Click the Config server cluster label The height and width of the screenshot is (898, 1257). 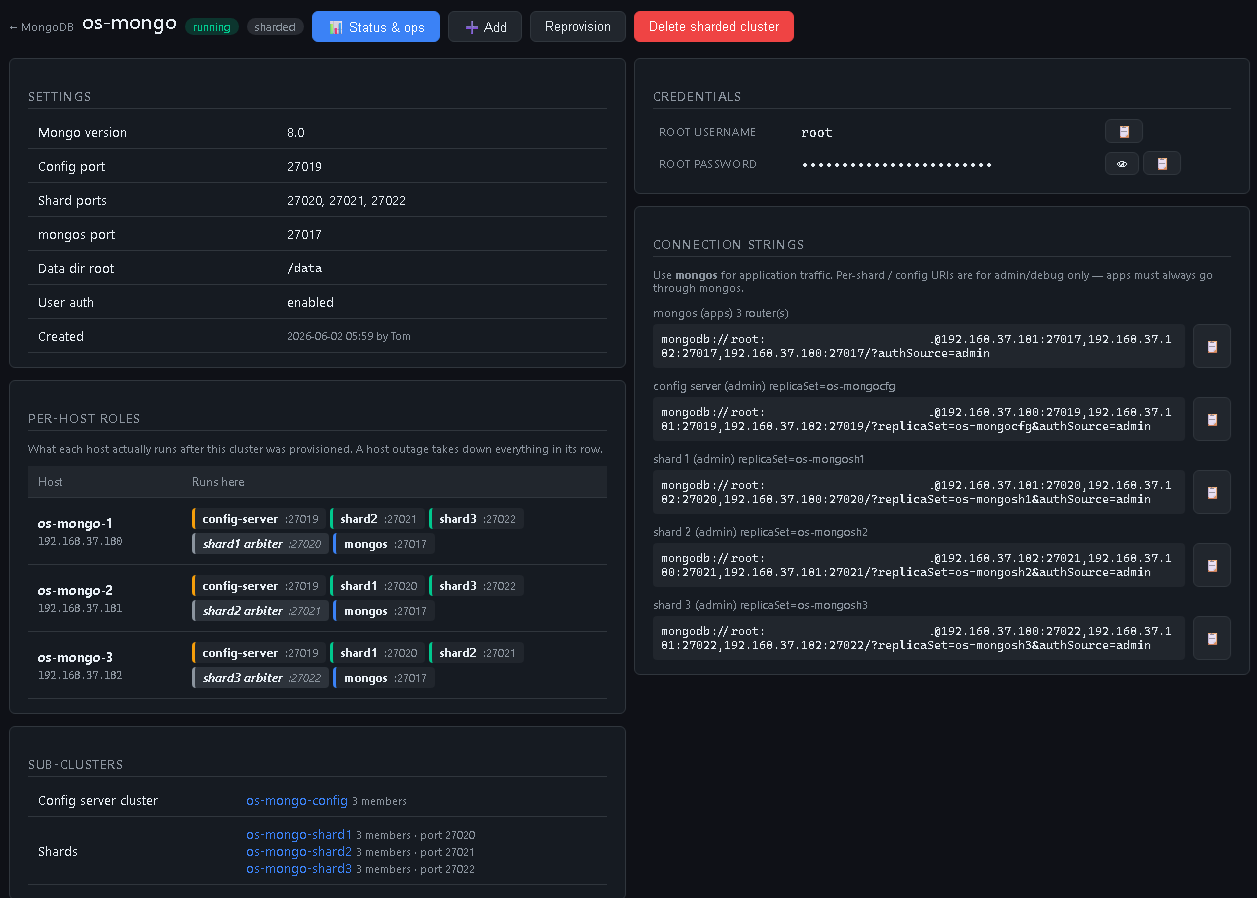point(98,801)
